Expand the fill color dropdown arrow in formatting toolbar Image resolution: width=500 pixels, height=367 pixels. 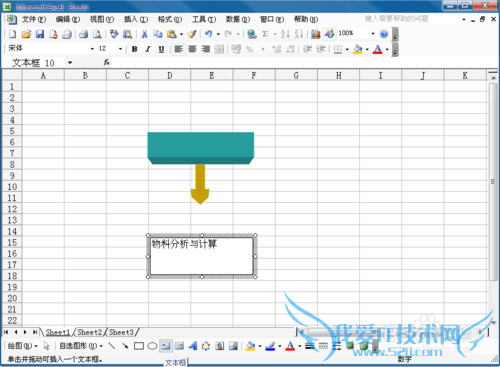(367, 49)
